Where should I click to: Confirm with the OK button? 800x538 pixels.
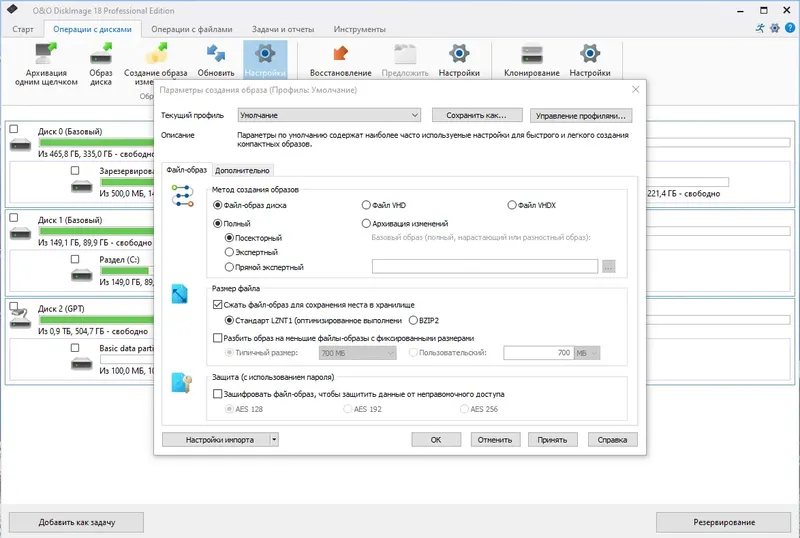pos(436,439)
